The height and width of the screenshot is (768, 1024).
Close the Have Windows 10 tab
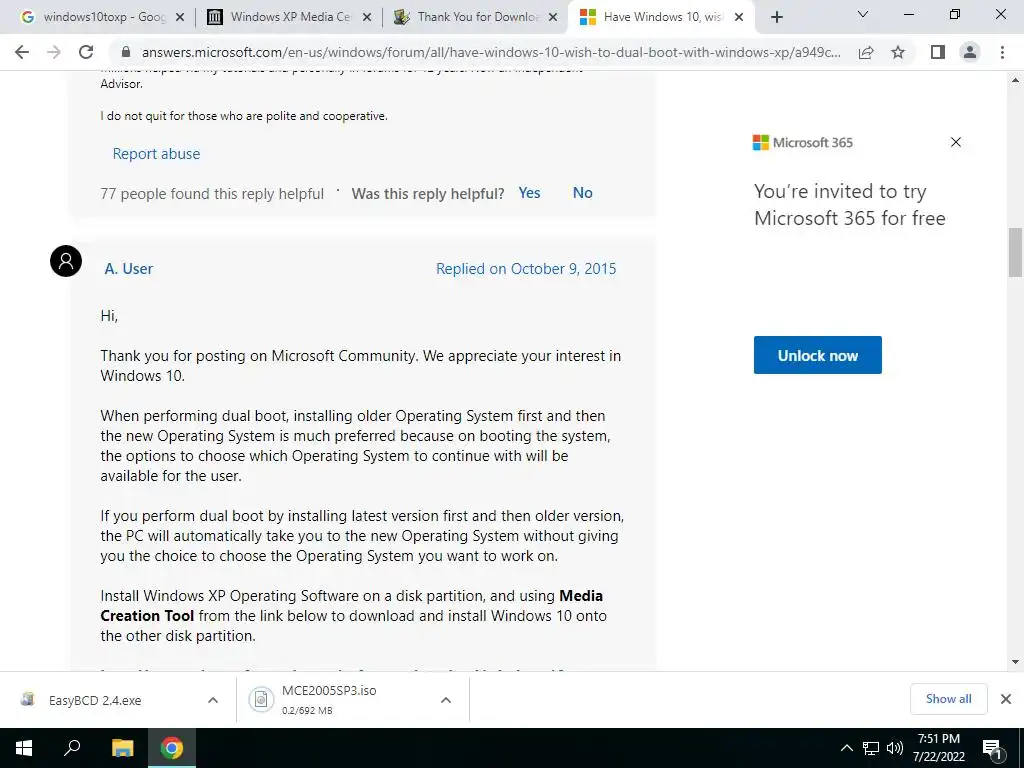pos(739,17)
